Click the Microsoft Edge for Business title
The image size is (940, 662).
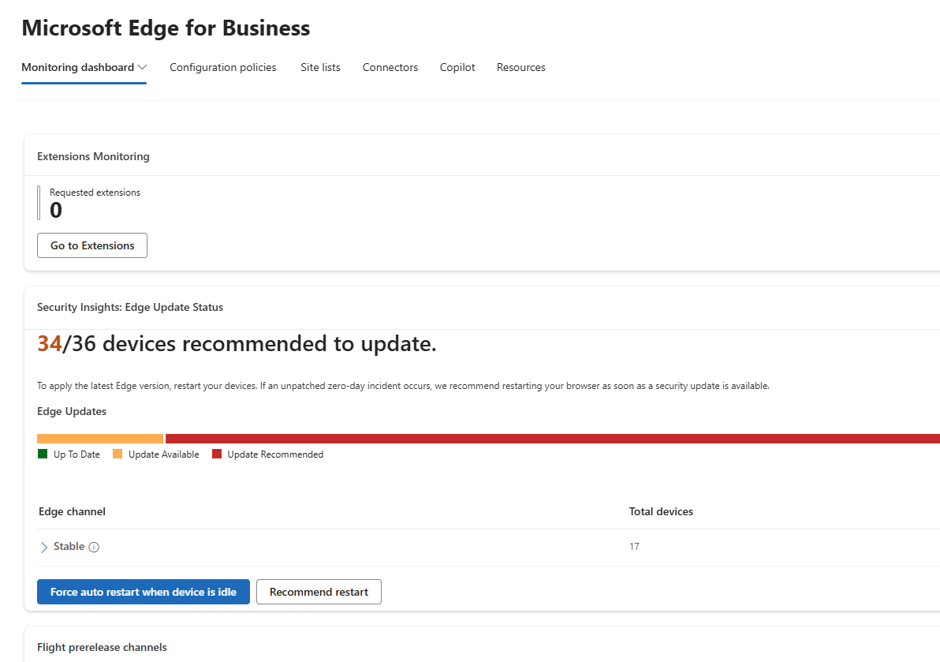[166, 28]
